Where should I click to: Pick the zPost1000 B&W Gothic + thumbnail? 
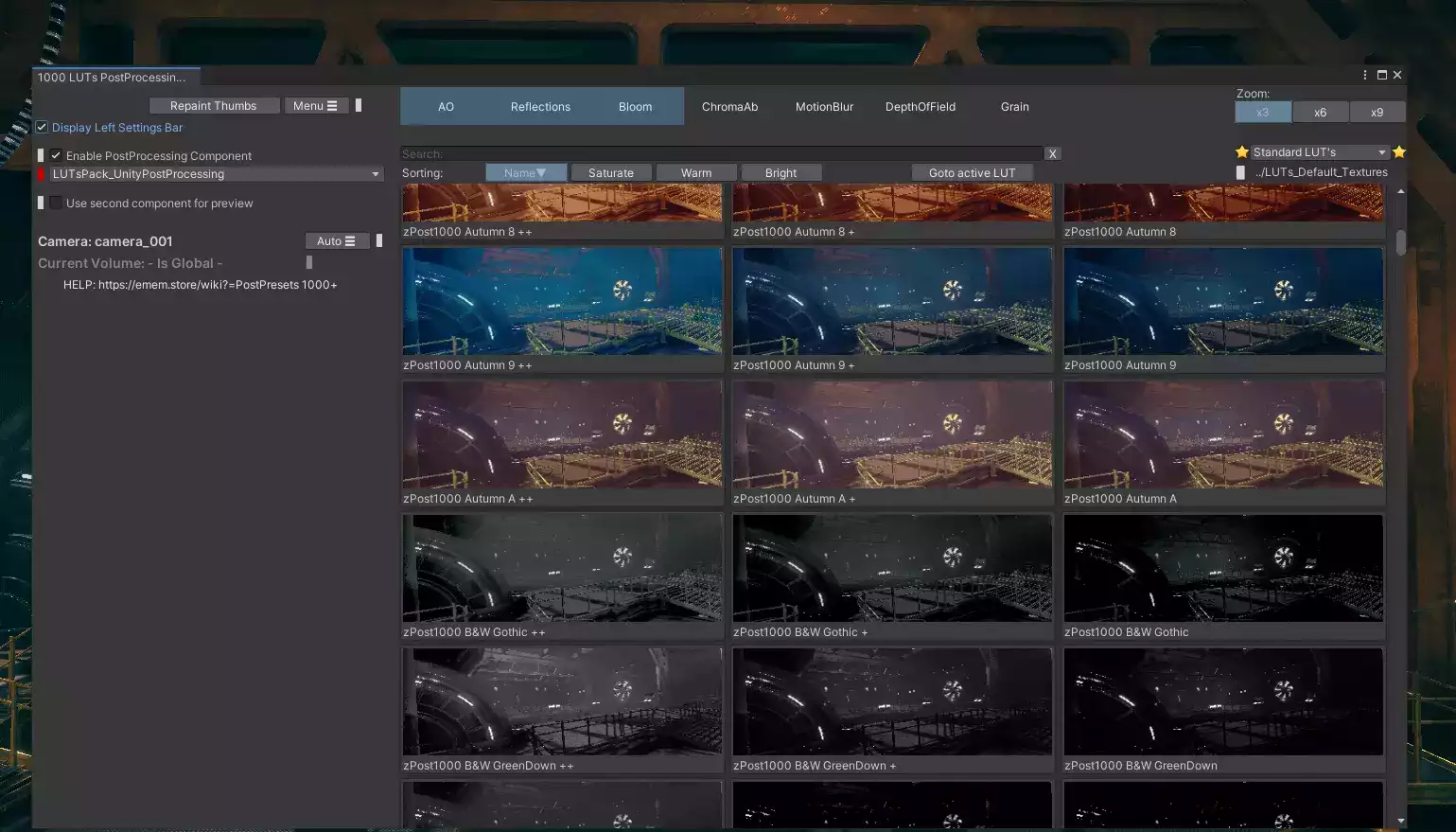point(892,569)
